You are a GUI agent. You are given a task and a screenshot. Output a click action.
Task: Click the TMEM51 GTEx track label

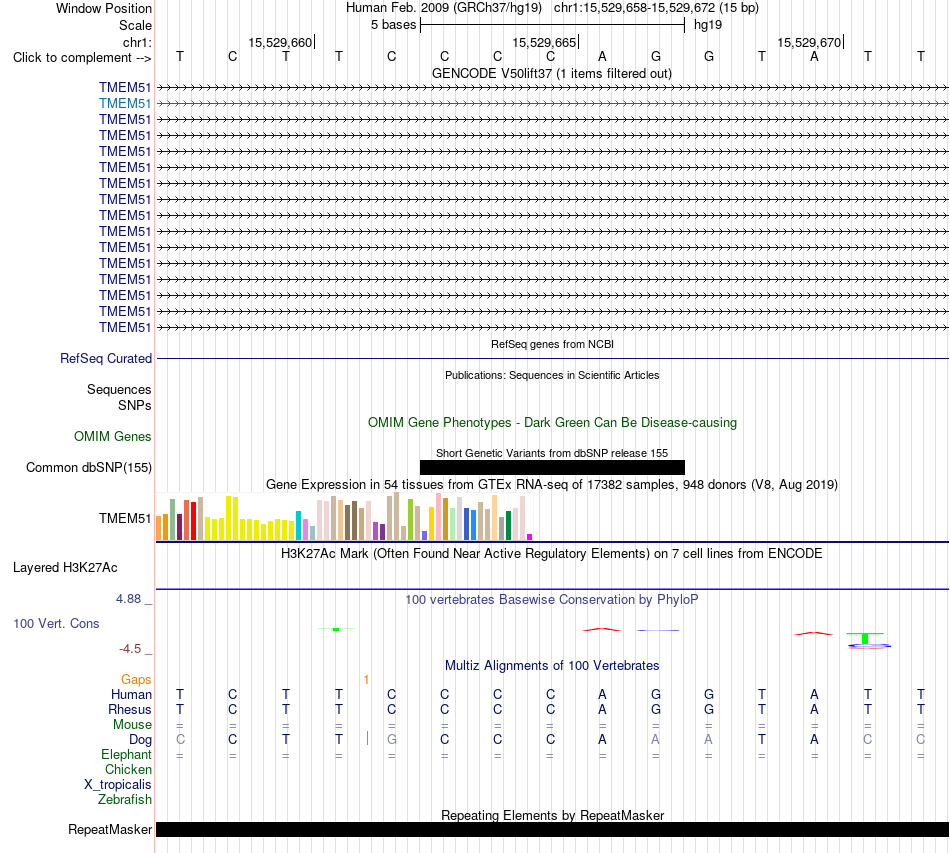point(125,519)
